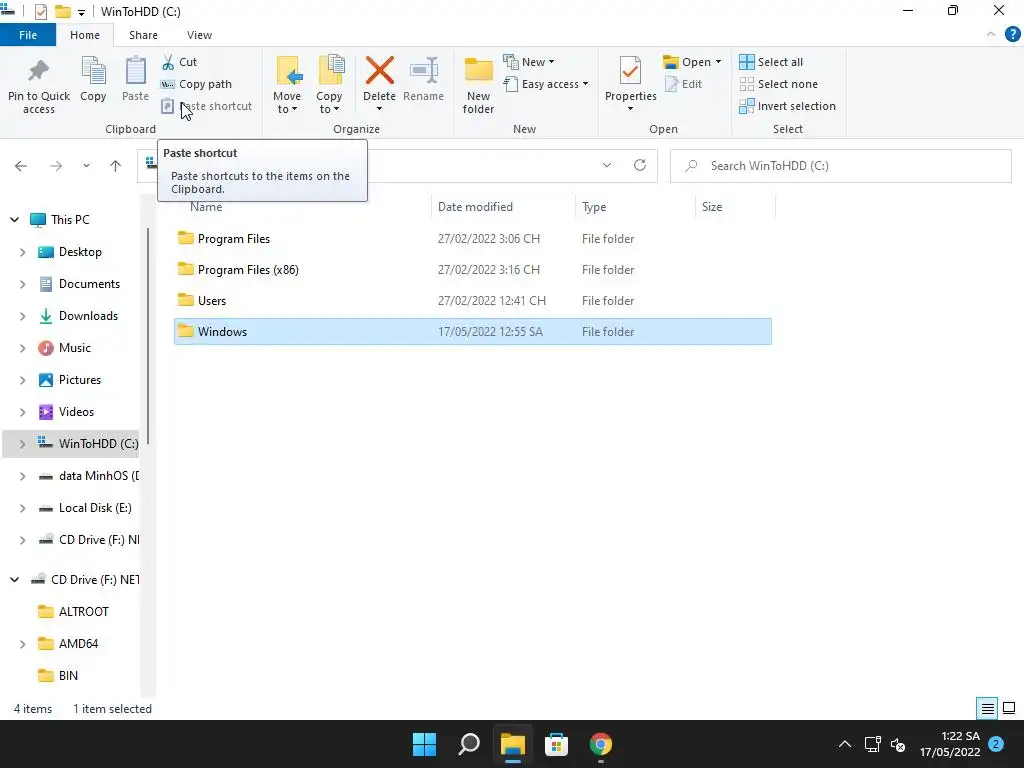Click Select all
1024x768 pixels.
pyautogui.click(x=771, y=62)
